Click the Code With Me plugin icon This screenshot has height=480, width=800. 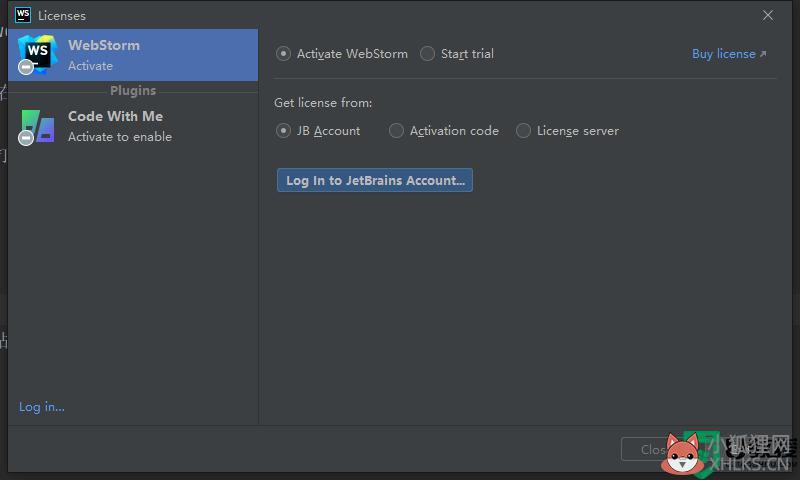[x=37, y=126]
